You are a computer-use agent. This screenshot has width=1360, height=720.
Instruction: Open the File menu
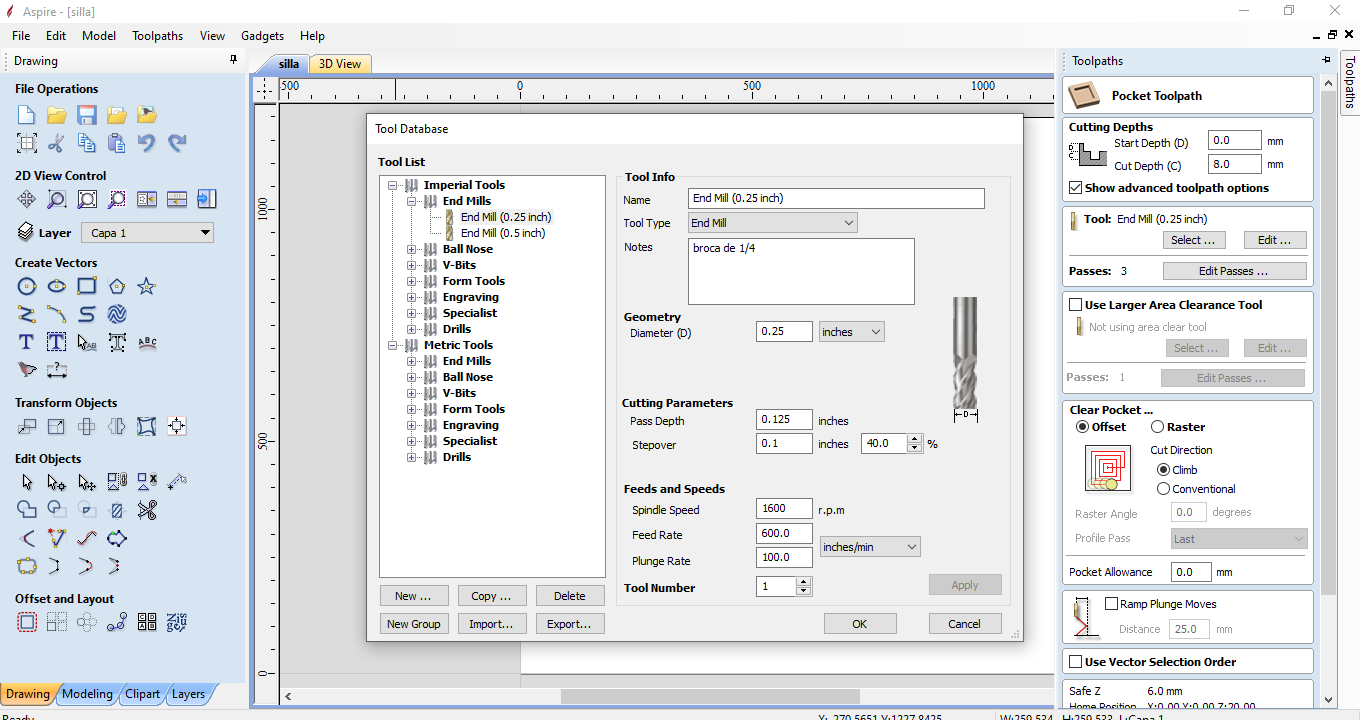coord(21,35)
